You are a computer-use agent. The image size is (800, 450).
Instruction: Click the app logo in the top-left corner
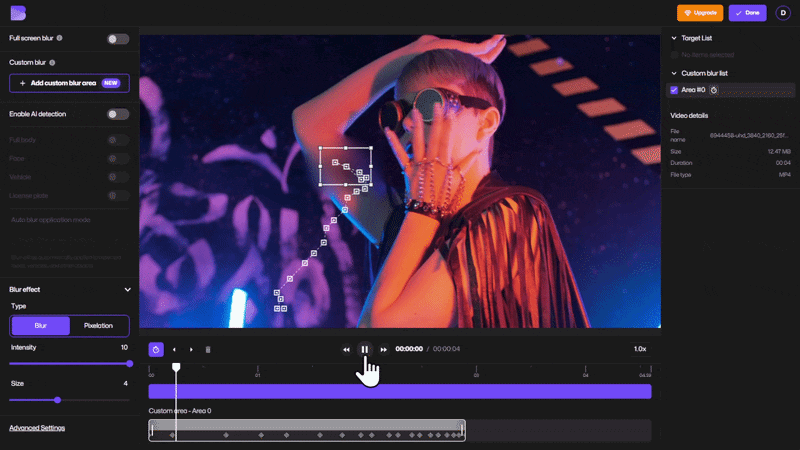18,13
